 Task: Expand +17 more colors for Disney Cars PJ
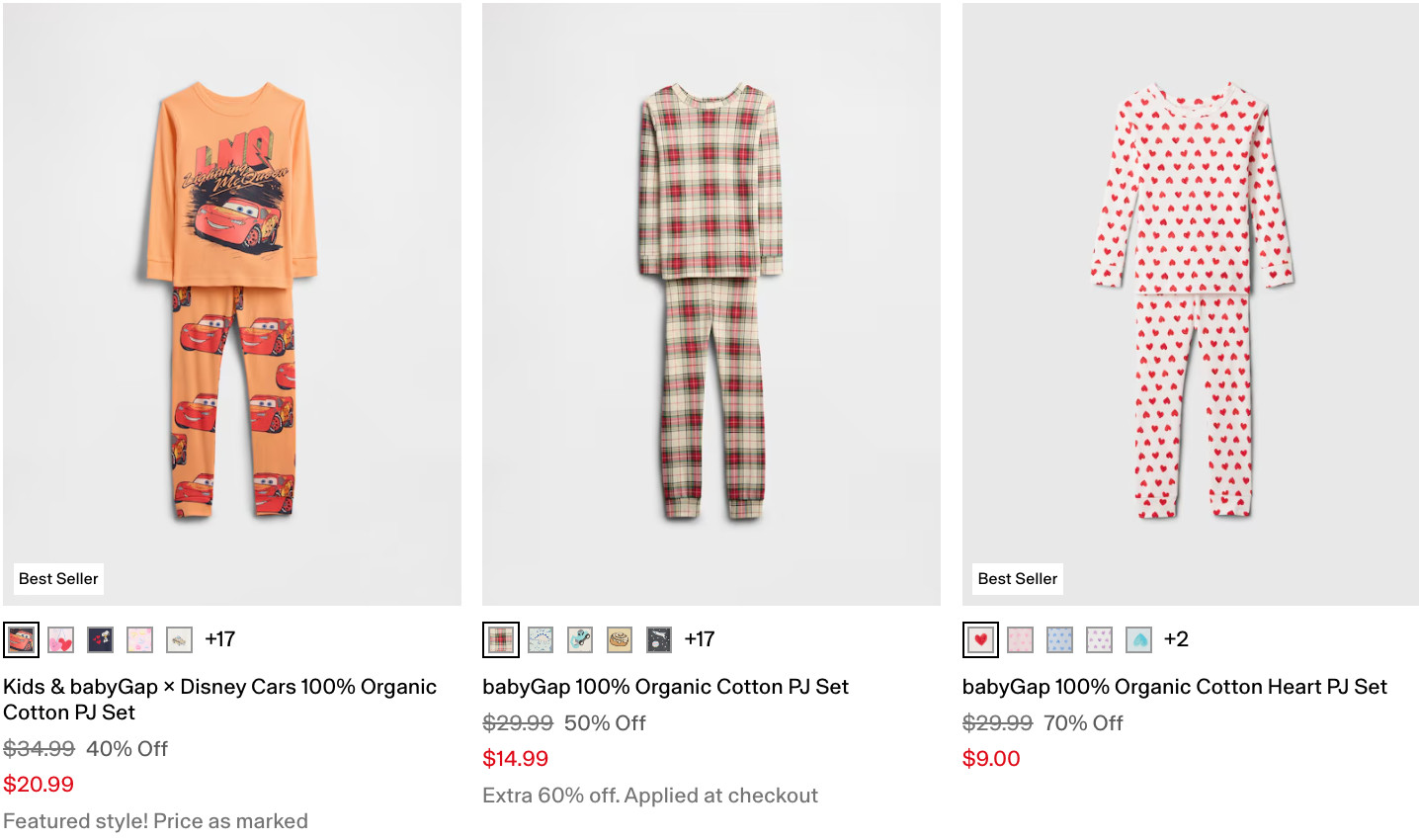[220, 639]
